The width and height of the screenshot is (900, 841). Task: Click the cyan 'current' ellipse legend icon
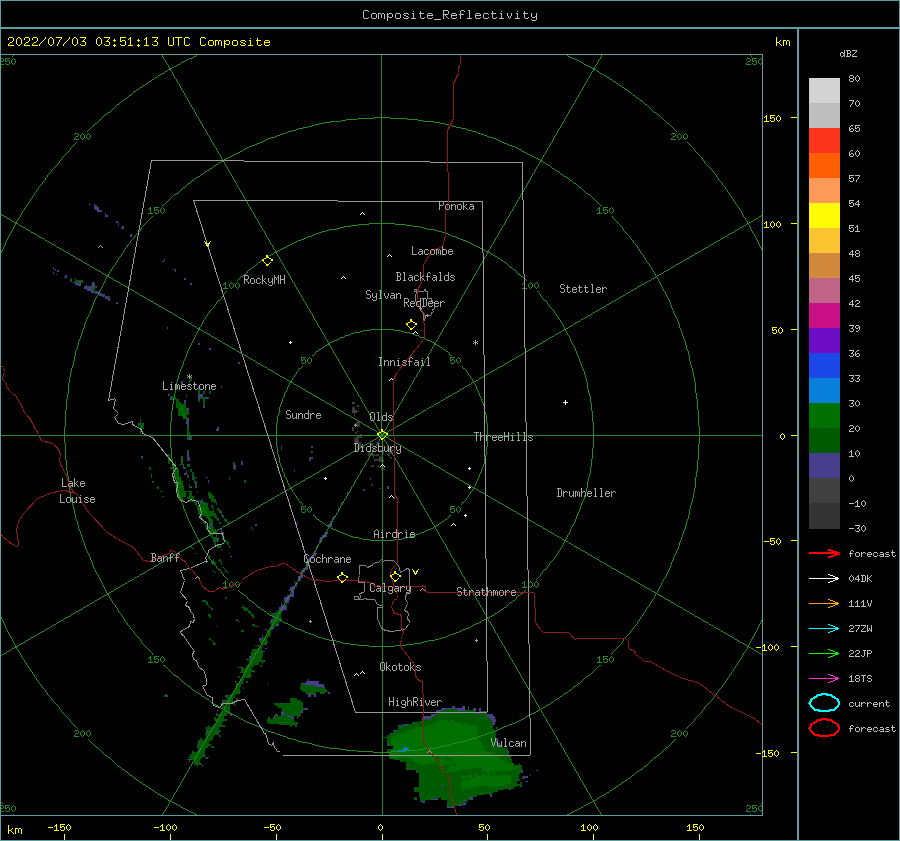[x=824, y=703]
